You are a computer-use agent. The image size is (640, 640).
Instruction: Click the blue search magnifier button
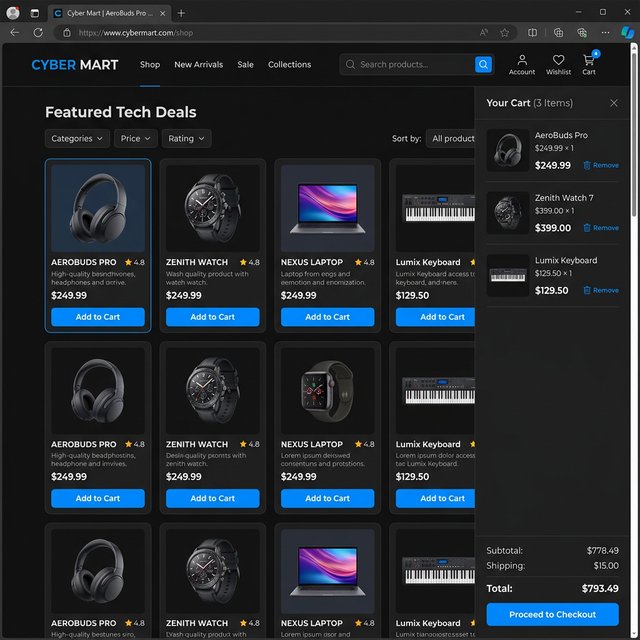click(x=483, y=64)
